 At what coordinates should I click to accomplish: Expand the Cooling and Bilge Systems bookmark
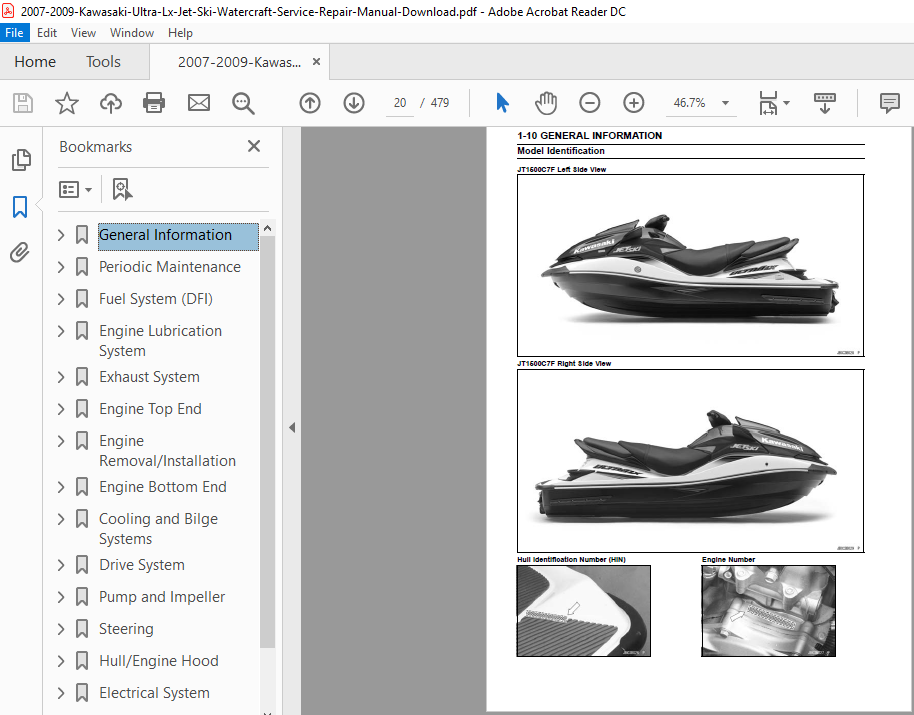tap(61, 519)
